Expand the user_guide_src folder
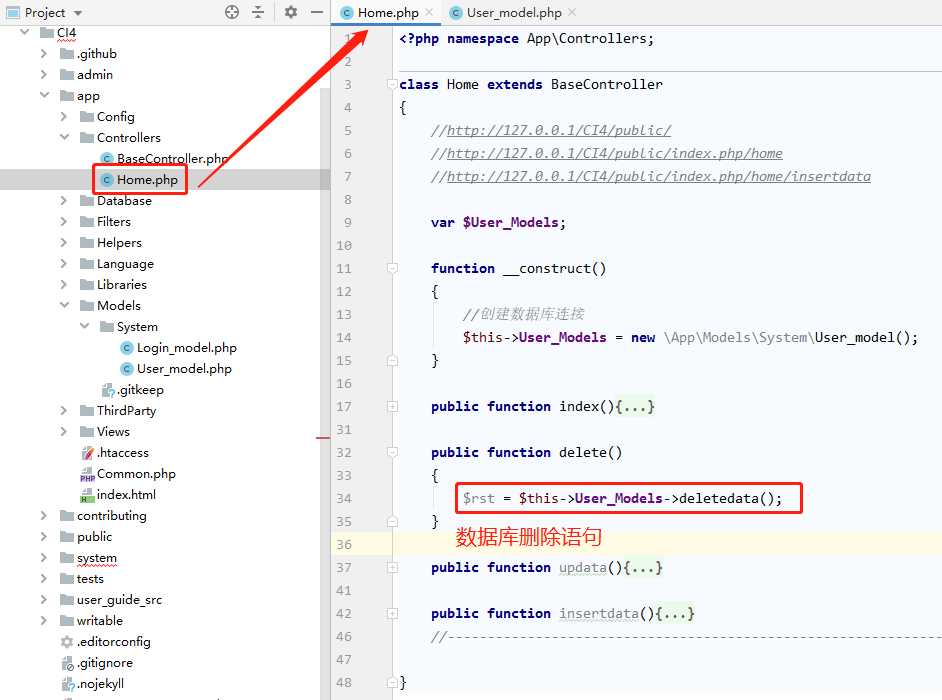 (44, 600)
